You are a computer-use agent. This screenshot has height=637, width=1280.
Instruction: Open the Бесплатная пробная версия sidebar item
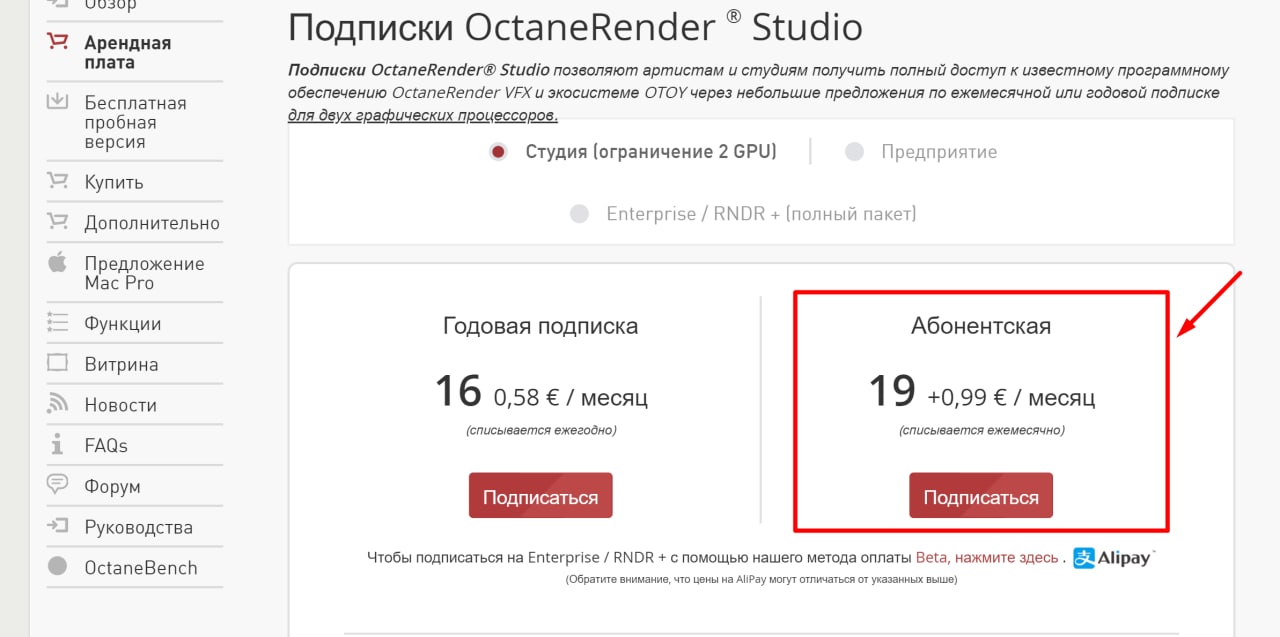(135, 122)
